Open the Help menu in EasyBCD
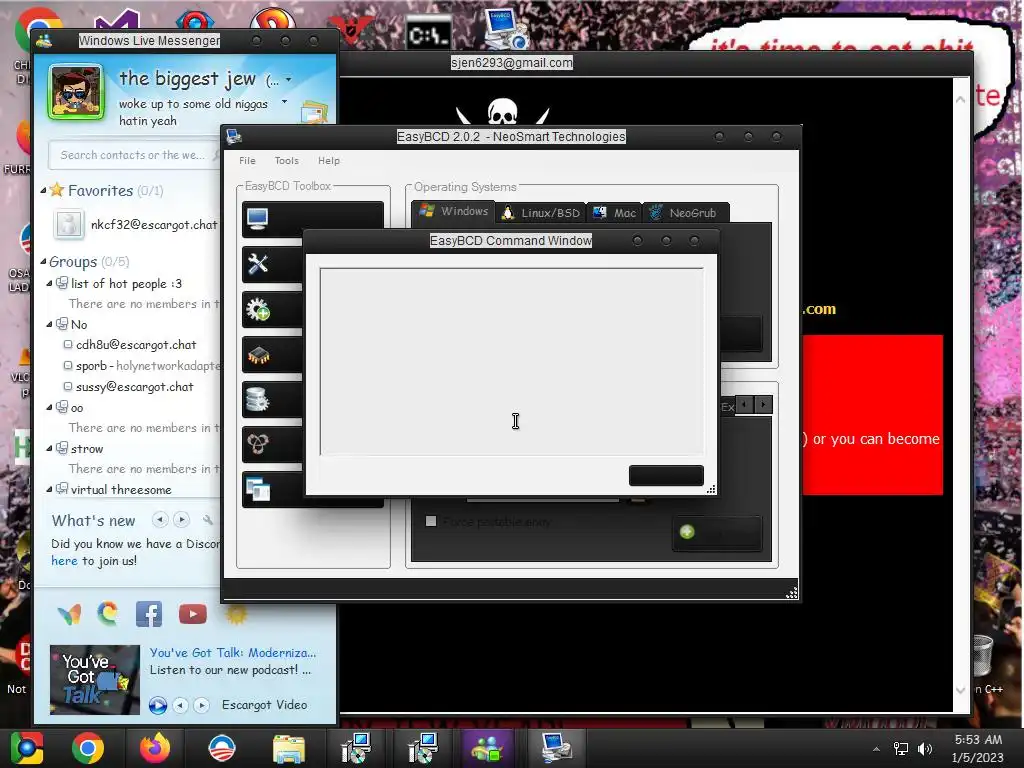Screen dimensions: 1024x768 pyautogui.click(x=328, y=161)
